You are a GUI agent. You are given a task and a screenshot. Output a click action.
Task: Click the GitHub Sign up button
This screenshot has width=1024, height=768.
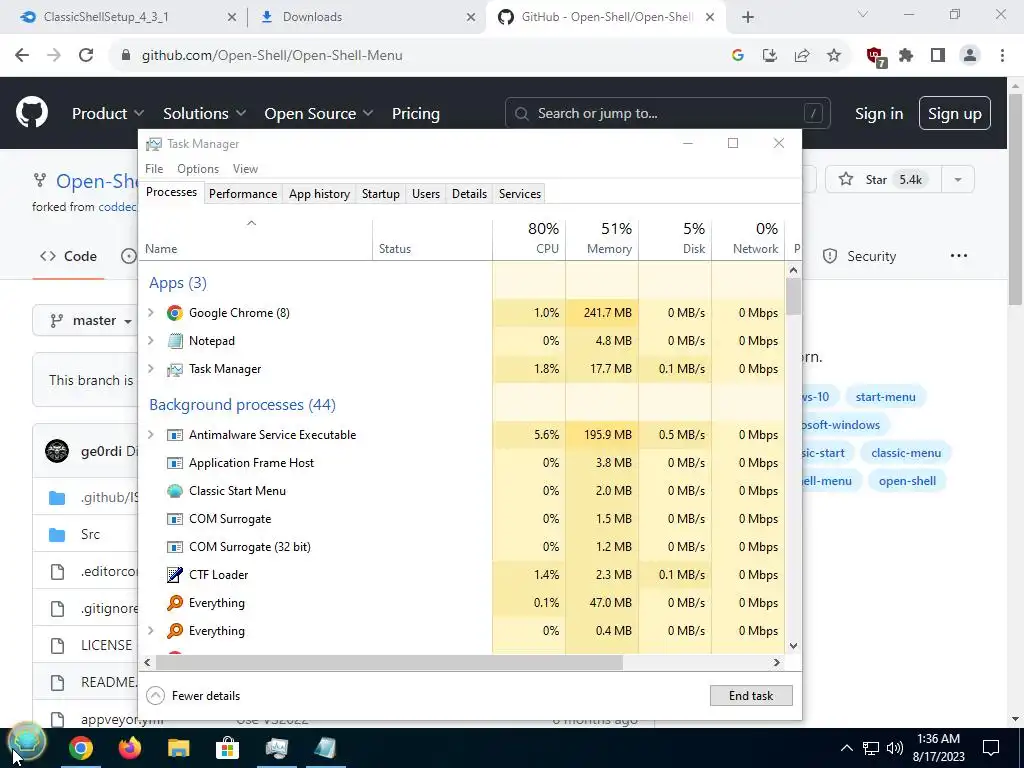pos(955,114)
